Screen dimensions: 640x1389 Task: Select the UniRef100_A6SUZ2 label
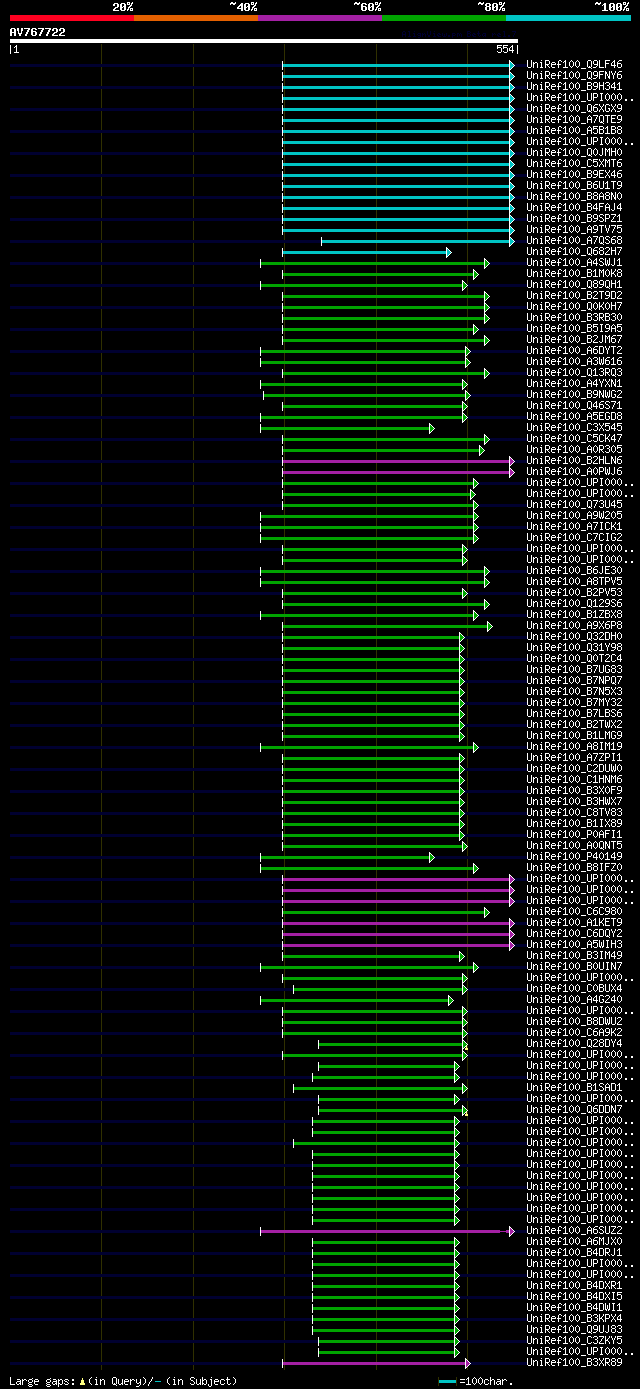tap(574, 1231)
